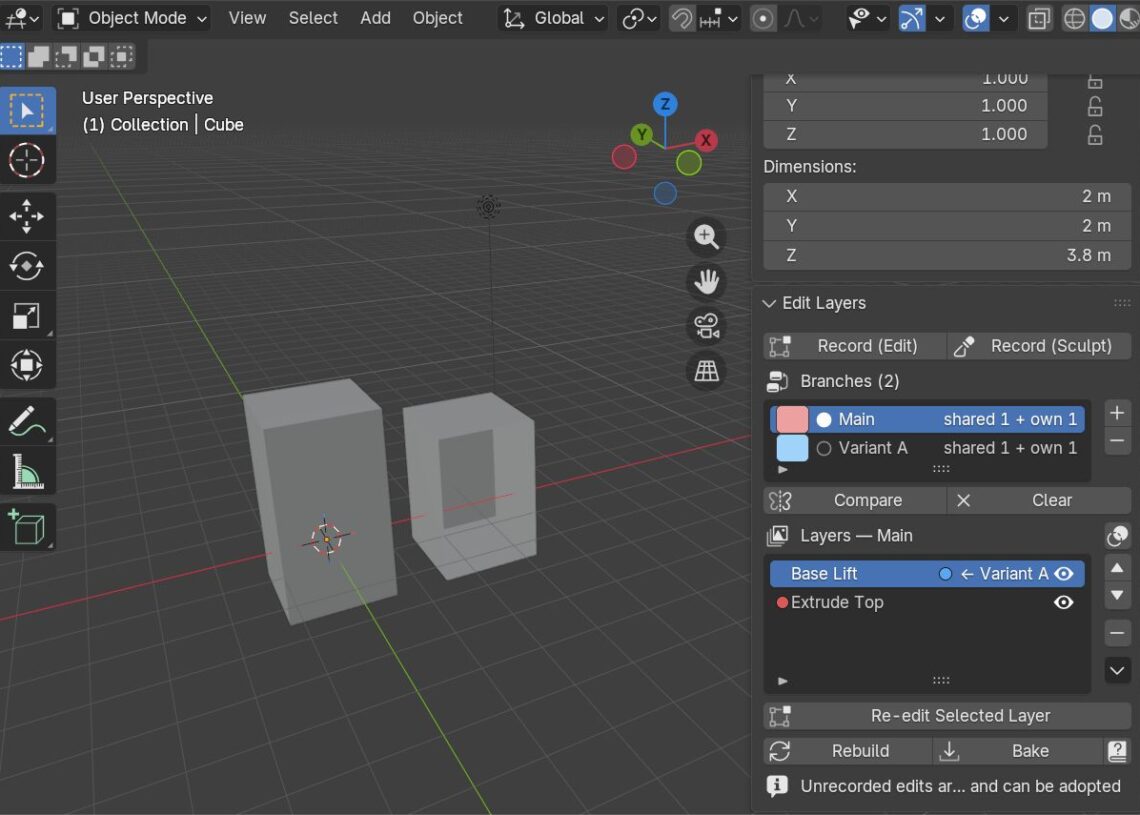Toggle X-ray display in header
Image resolution: width=1140 pixels, height=815 pixels.
point(1039,18)
